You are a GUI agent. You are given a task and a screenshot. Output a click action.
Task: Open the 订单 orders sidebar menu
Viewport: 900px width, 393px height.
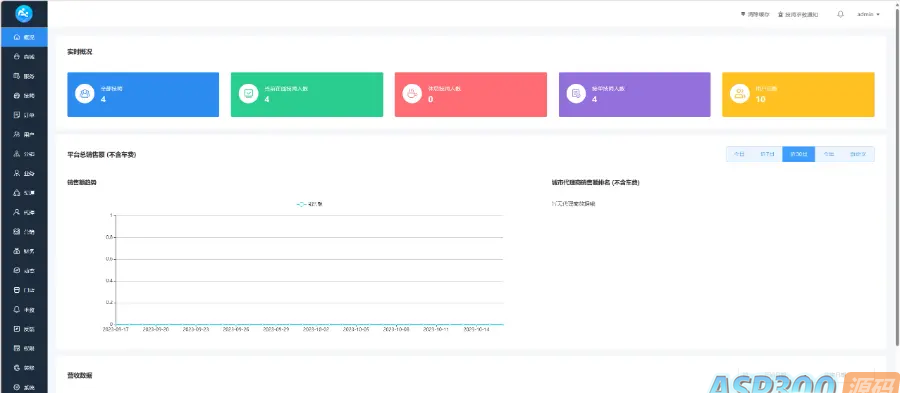click(24, 115)
